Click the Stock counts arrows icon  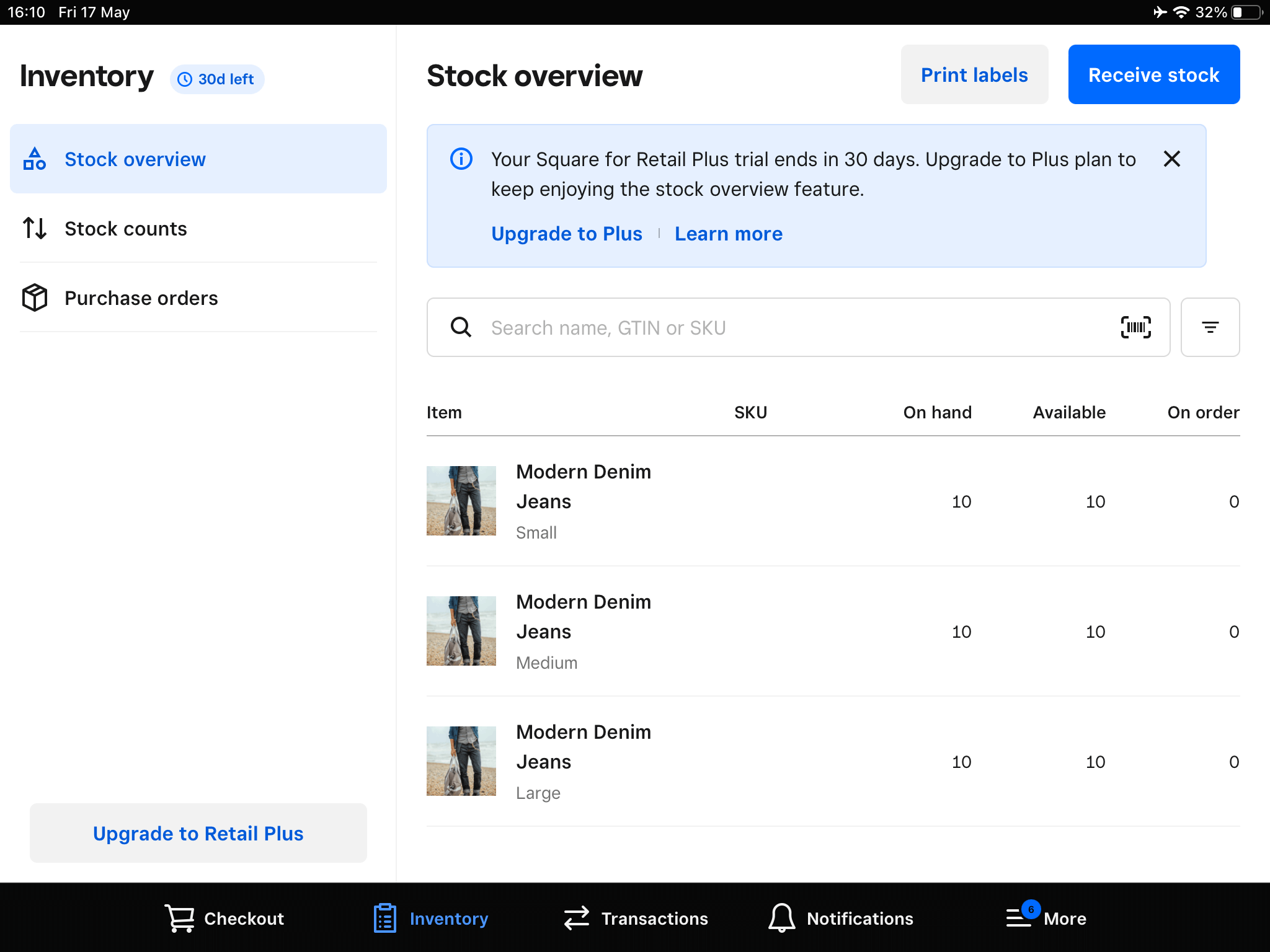click(x=34, y=228)
